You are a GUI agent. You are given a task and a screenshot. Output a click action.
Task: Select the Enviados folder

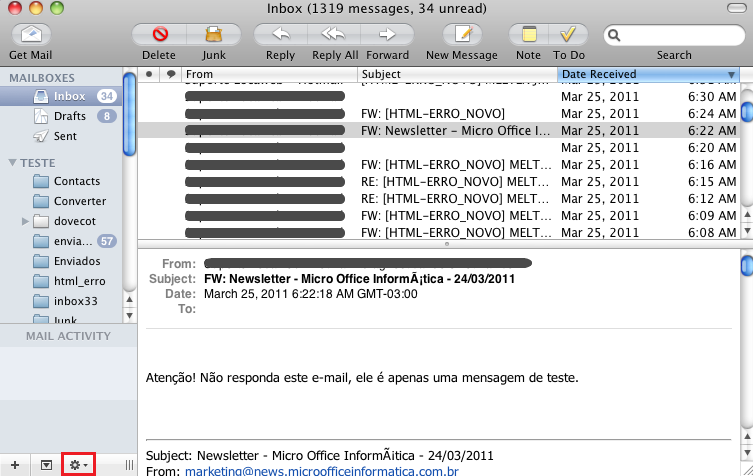(61, 261)
